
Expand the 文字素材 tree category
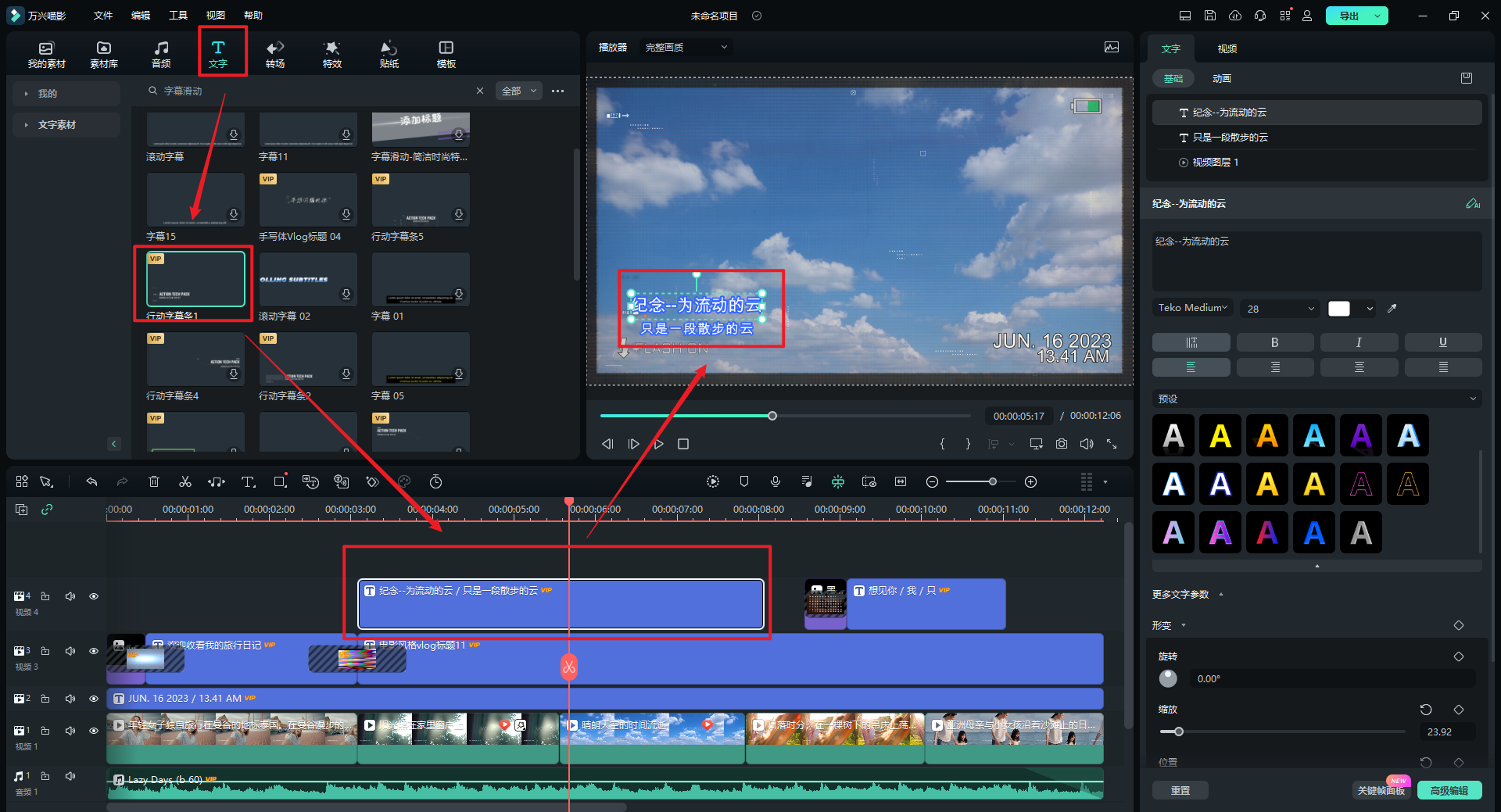(27, 125)
